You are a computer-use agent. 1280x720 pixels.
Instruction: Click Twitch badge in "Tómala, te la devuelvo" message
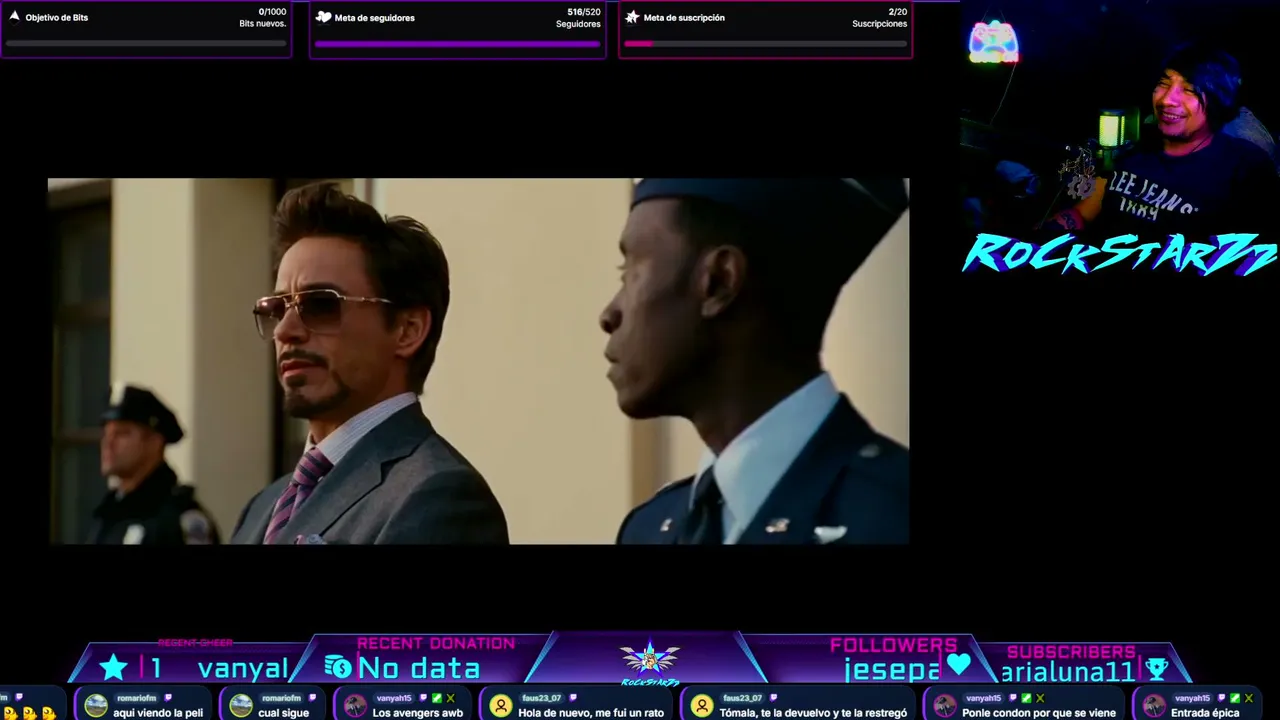(x=772, y=698)
